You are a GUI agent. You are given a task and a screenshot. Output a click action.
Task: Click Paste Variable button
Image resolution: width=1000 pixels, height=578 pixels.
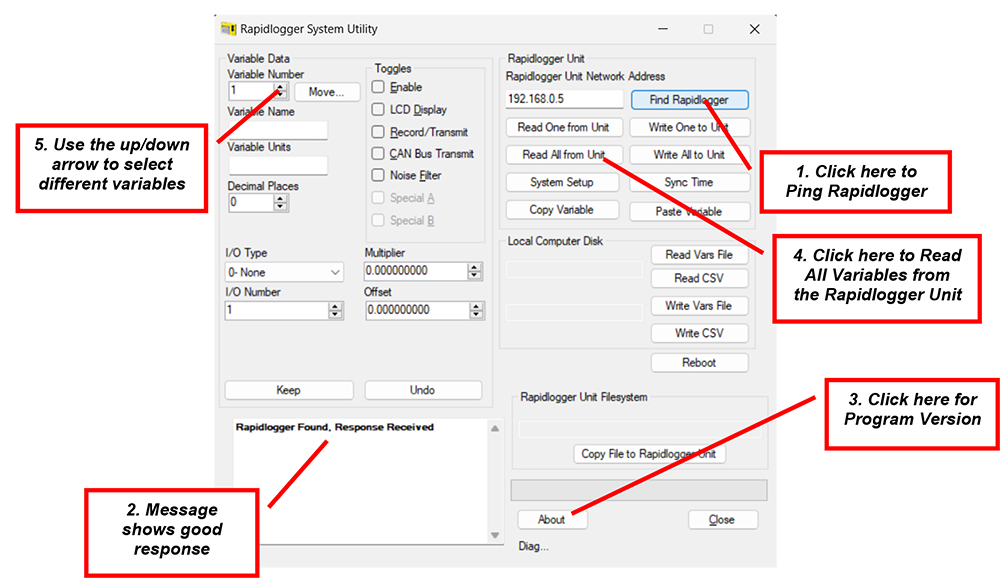689,211
